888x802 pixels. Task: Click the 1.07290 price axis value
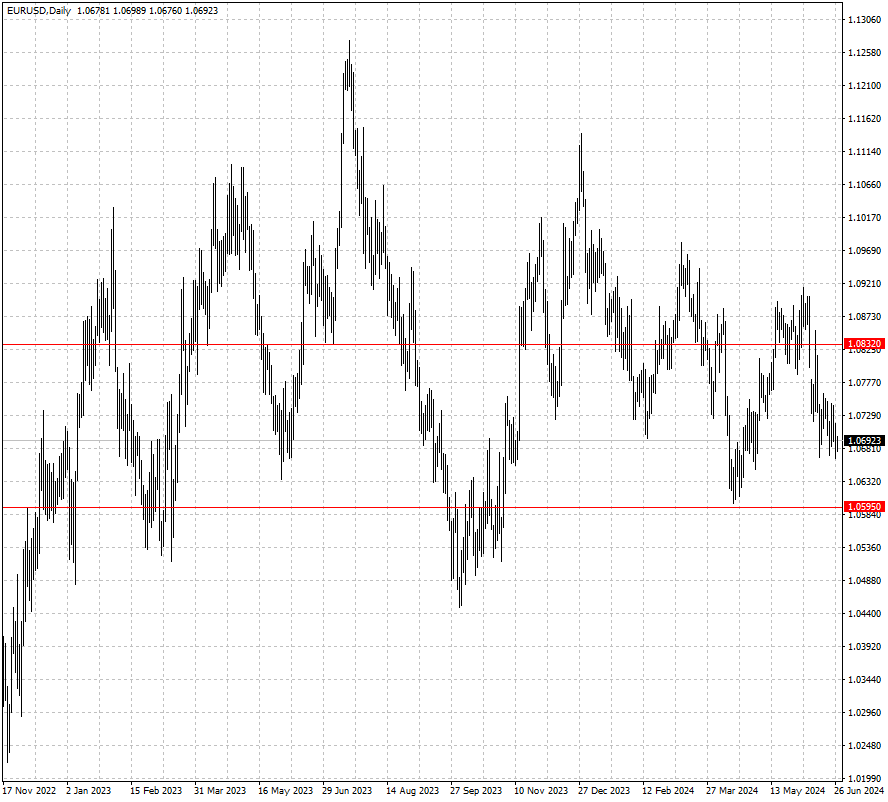[x=864, y=415]
